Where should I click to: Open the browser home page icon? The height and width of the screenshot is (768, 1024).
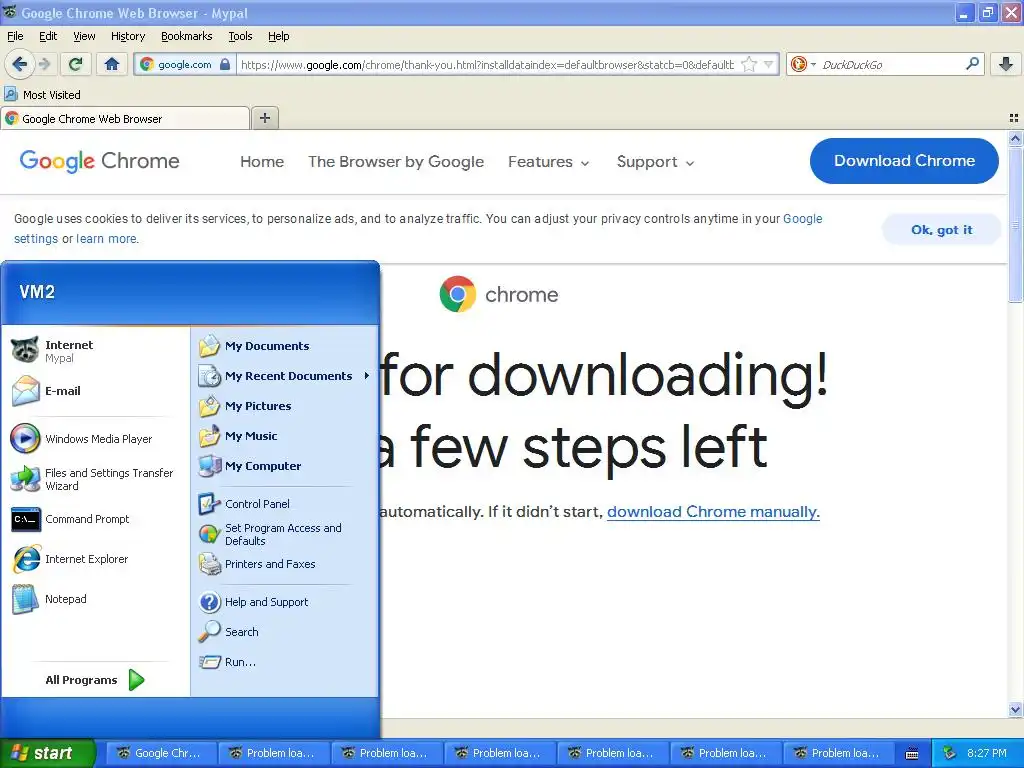tap(112, 64)
